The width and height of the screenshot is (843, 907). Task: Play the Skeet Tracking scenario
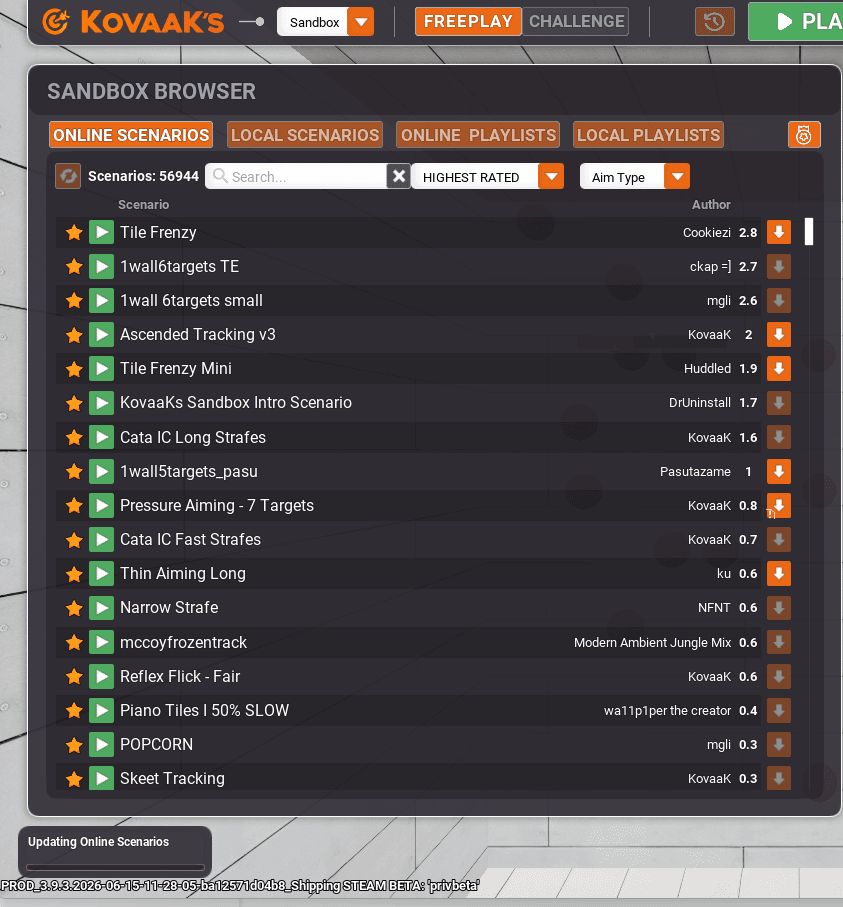pyautogui.click(x=101, y=779)
